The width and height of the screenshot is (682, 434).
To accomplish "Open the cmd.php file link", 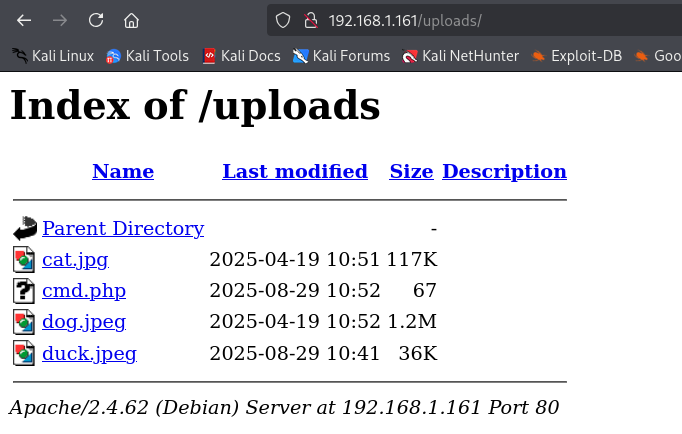I will click(x=84, y=291).
